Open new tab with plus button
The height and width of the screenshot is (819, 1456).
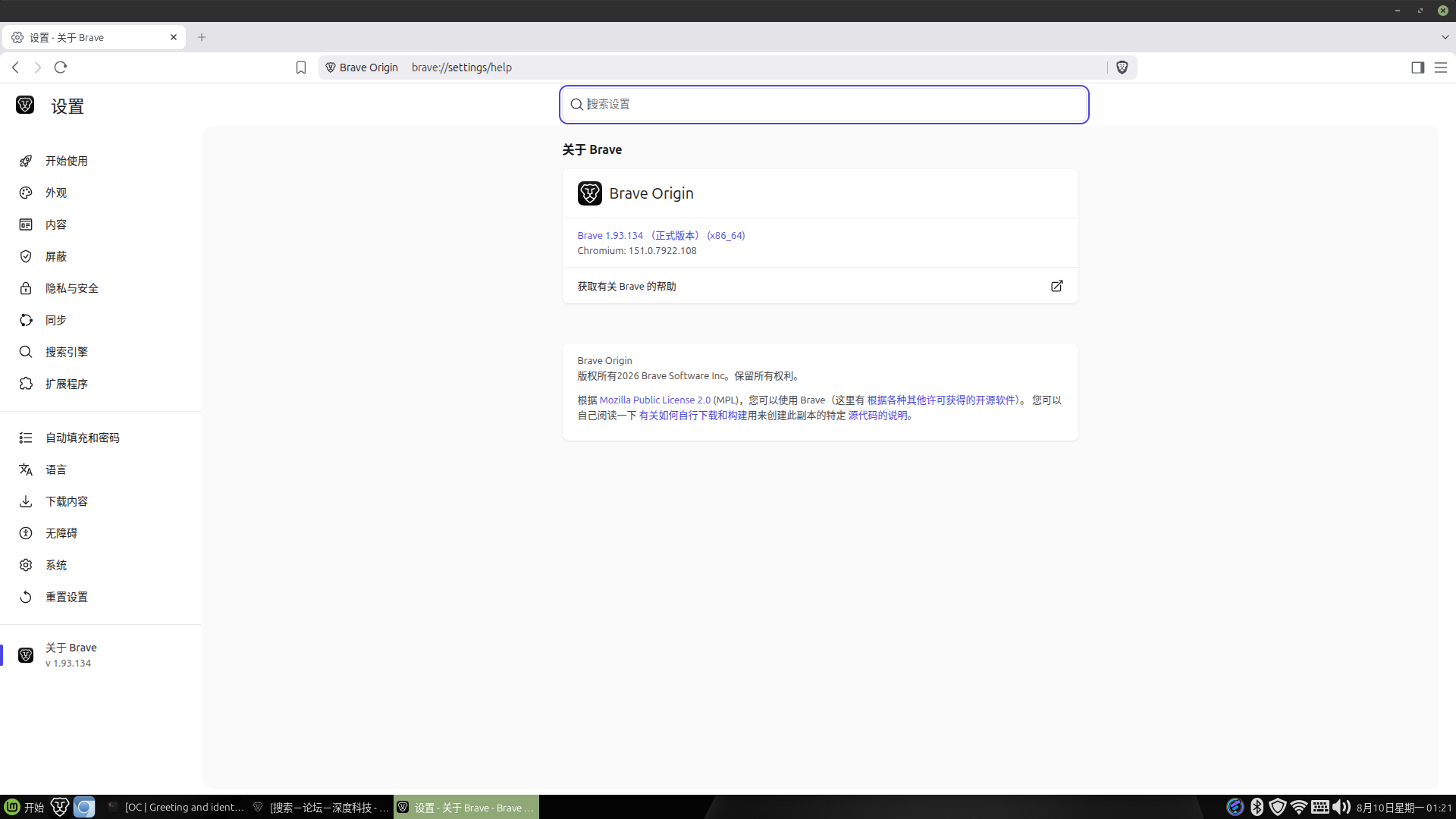click(202, 37)
